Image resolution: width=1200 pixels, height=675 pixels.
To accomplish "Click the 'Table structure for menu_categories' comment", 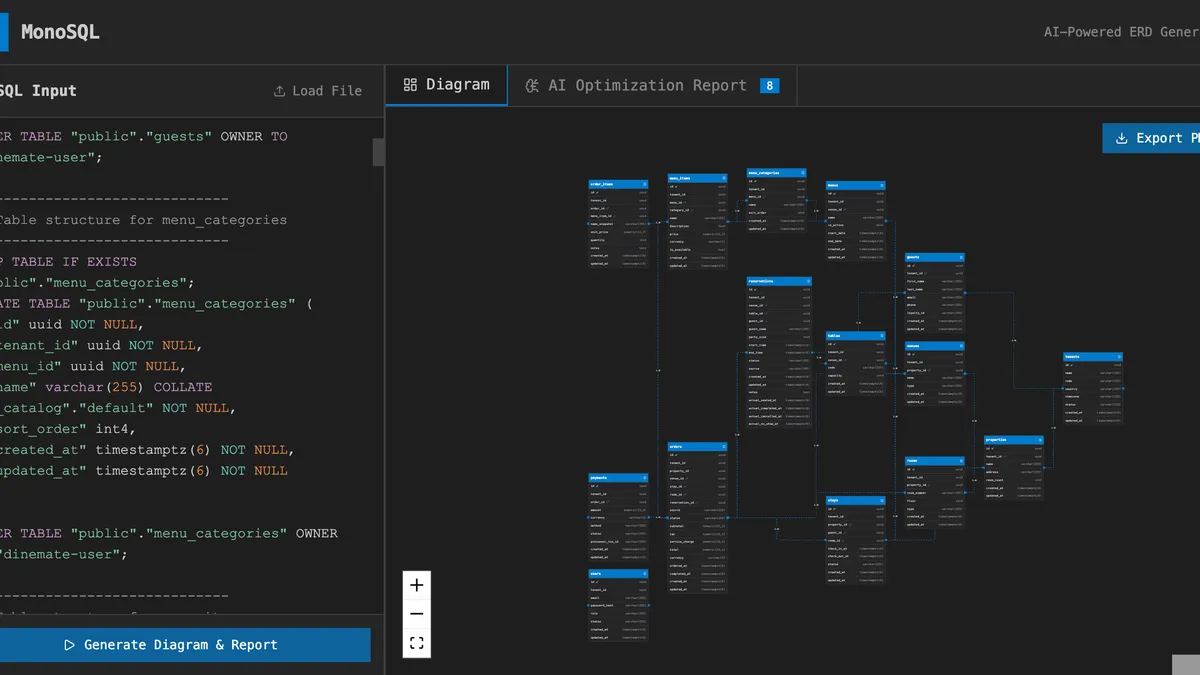I will coord(143,220).
